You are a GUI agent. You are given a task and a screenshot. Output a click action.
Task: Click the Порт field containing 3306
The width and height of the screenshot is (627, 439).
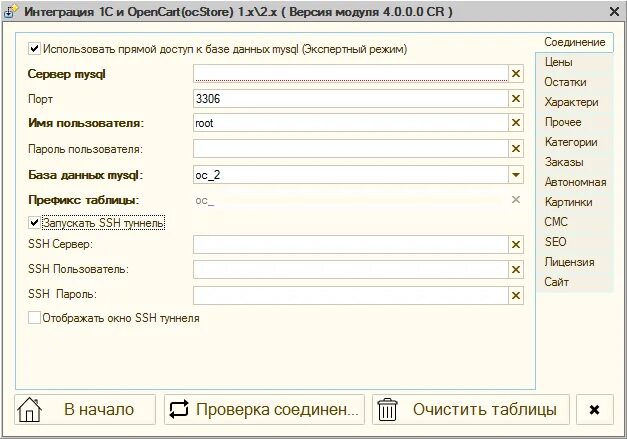351,98
